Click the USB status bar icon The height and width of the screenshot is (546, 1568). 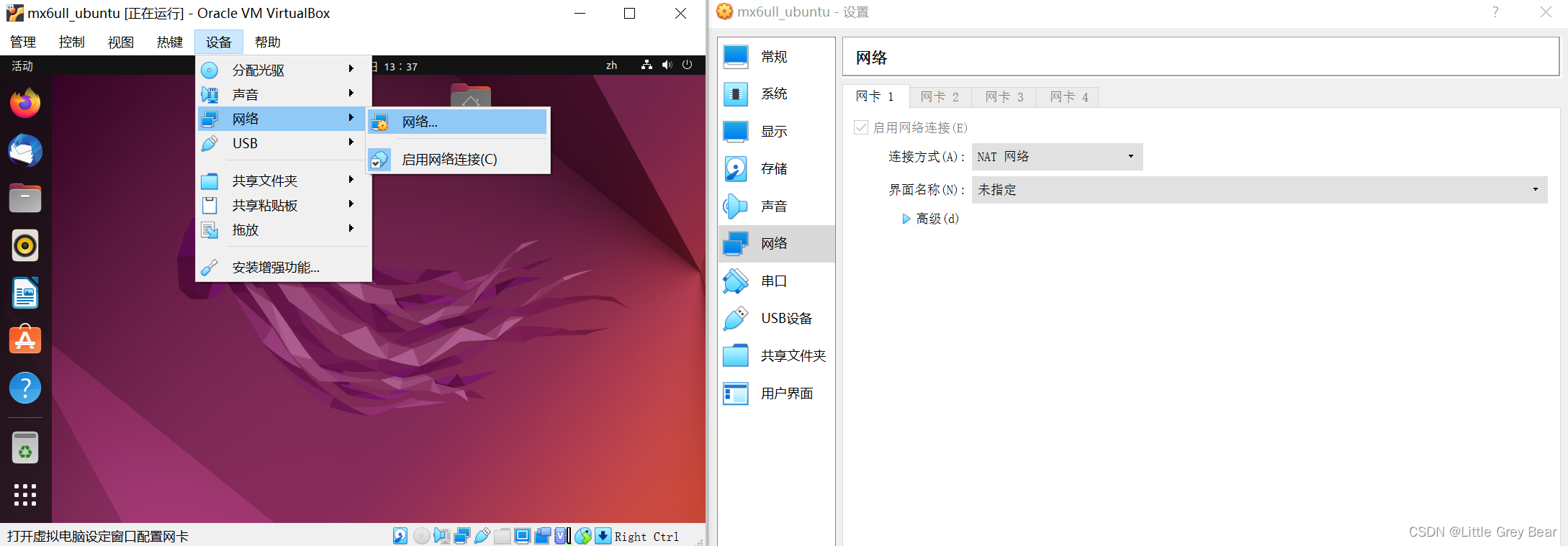pos(482,536)
